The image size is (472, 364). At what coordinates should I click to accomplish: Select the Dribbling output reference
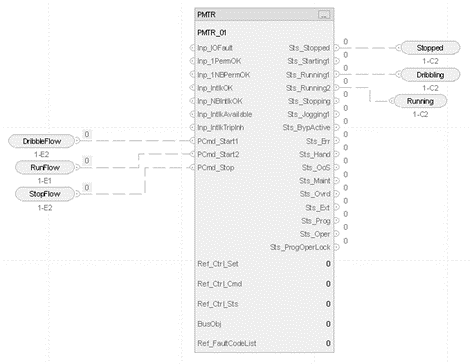(x=430, y=75)
